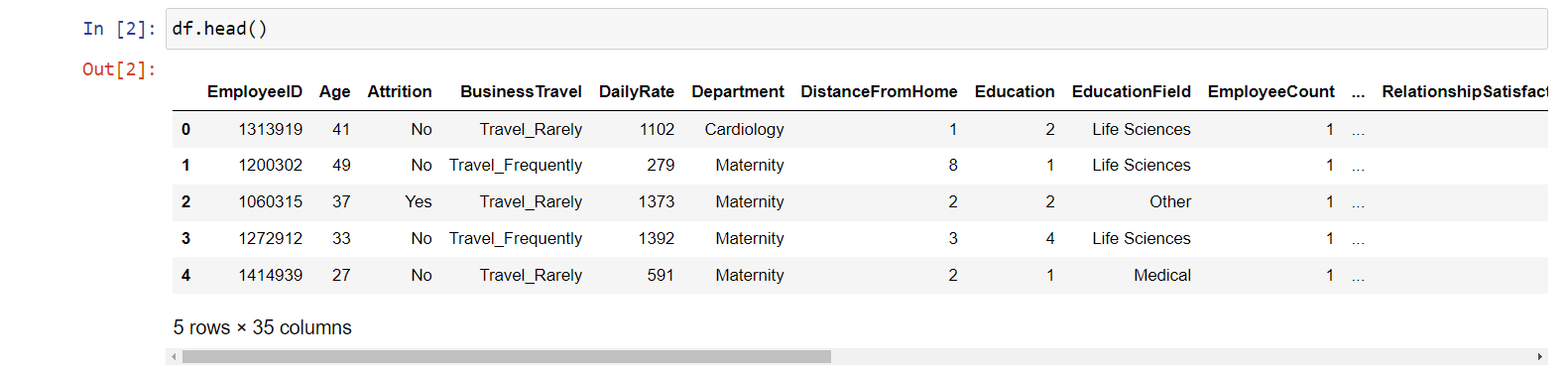Click the DailyRate column header
1568x375 pixels.
tap(637, 91)
